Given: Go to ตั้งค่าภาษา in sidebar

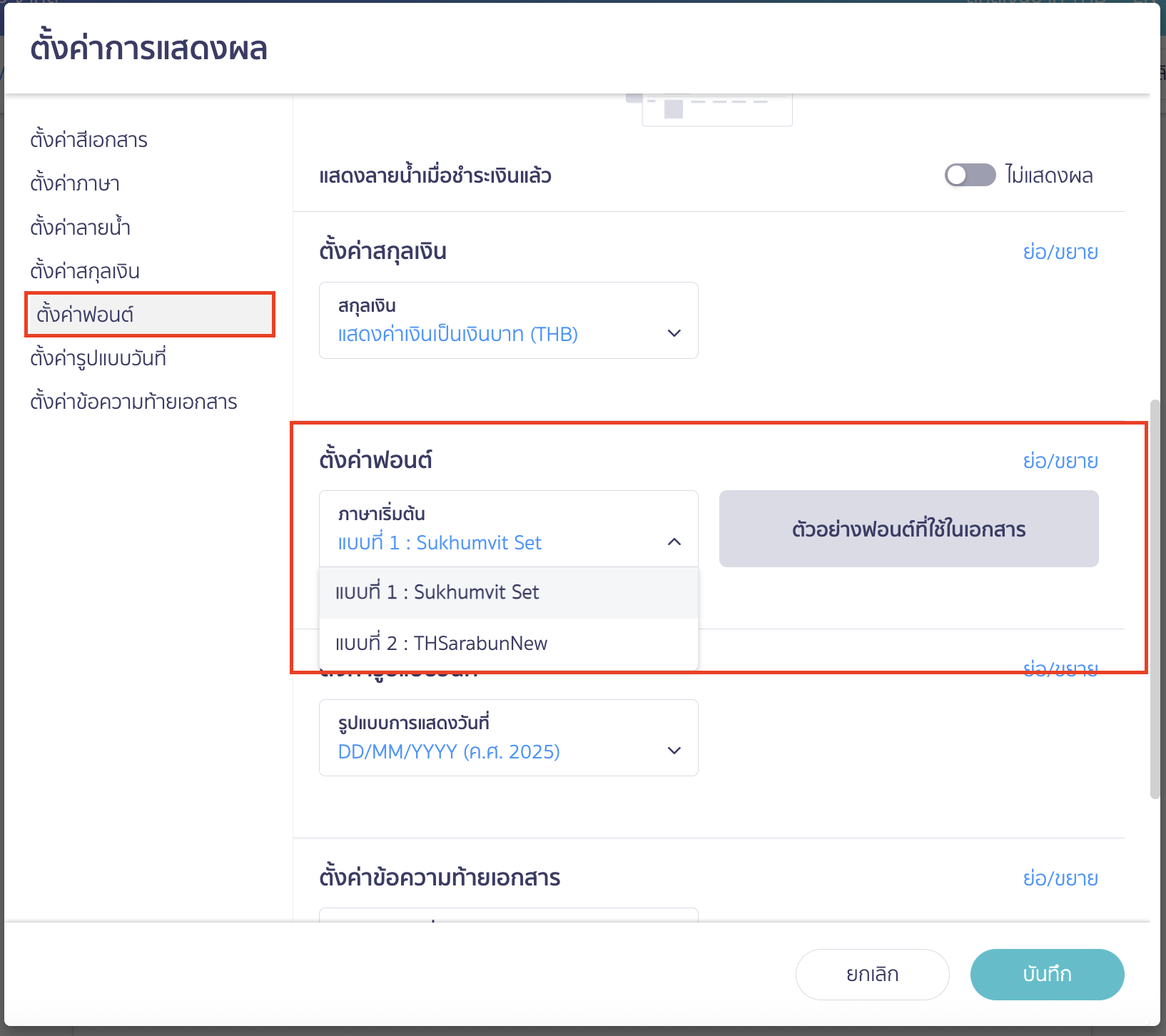Looking at the screenshot, I should [75, 183].
